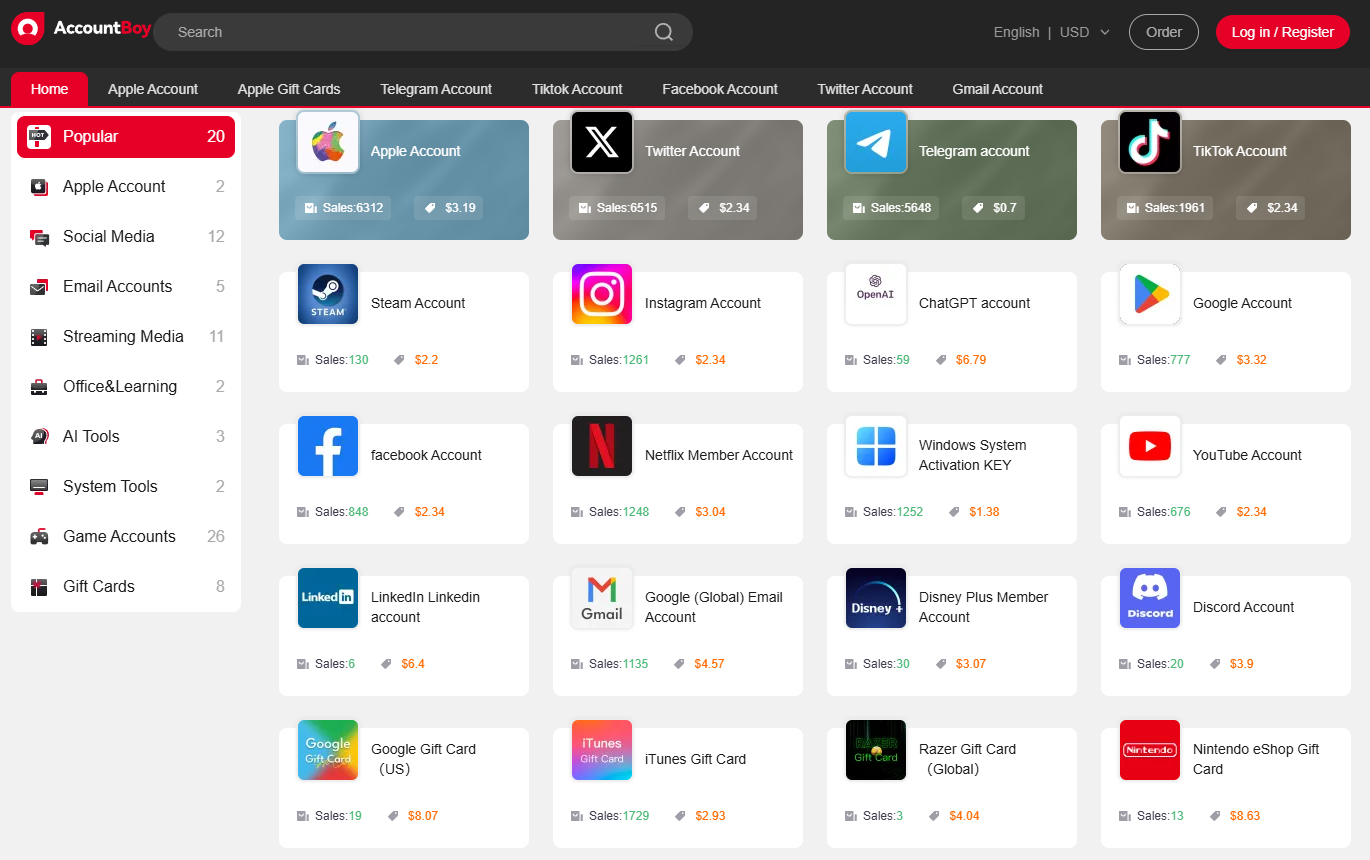Open the USD currency dropdown
Viewport: 1370px width, 860px height.
[1085, 32]
